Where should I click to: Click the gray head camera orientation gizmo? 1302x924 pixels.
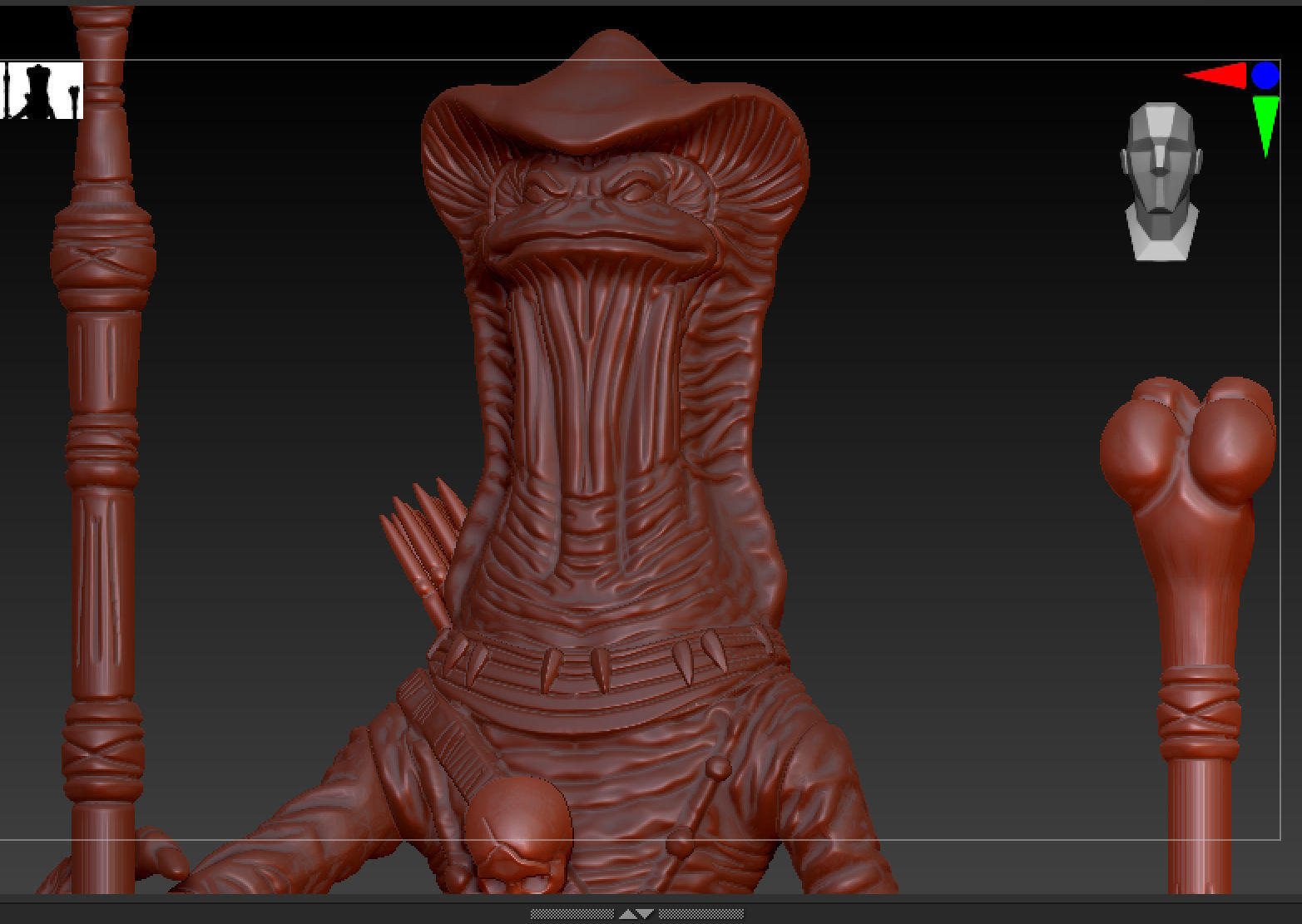tap(1161, 181)
